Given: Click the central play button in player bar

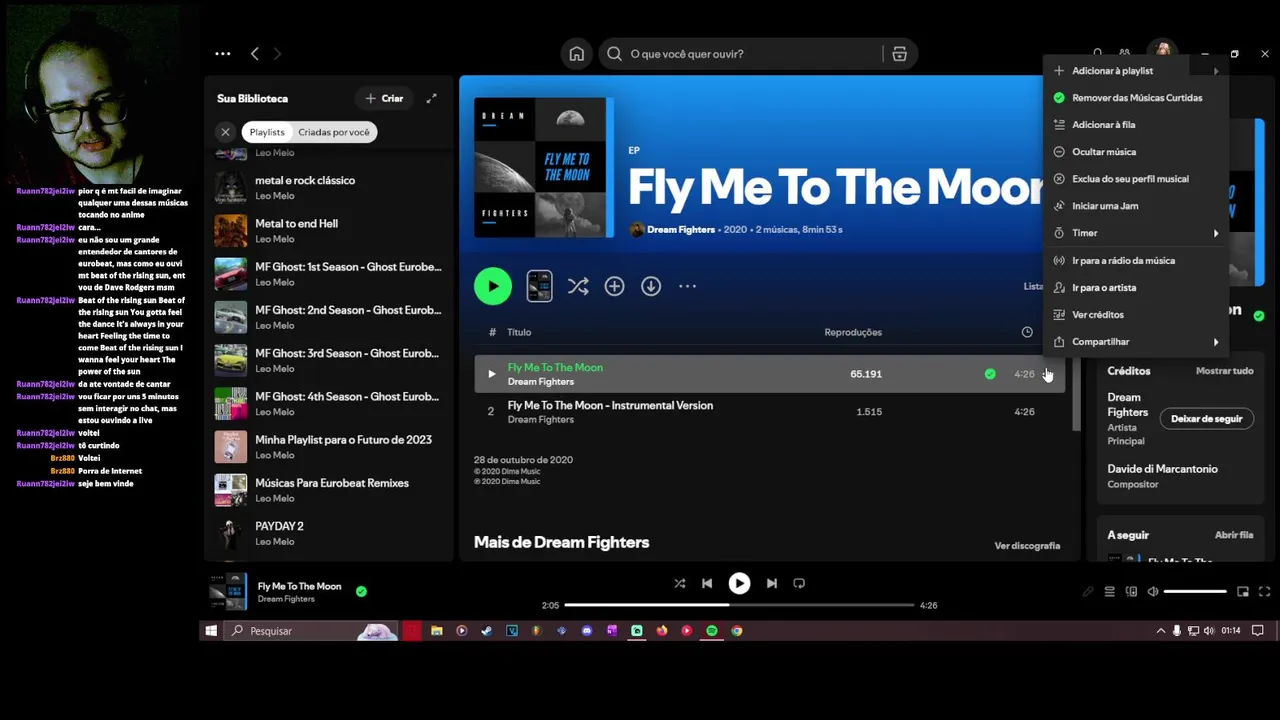Looking at the screenshot, I should pyautogui.click(x=739, y=583).
